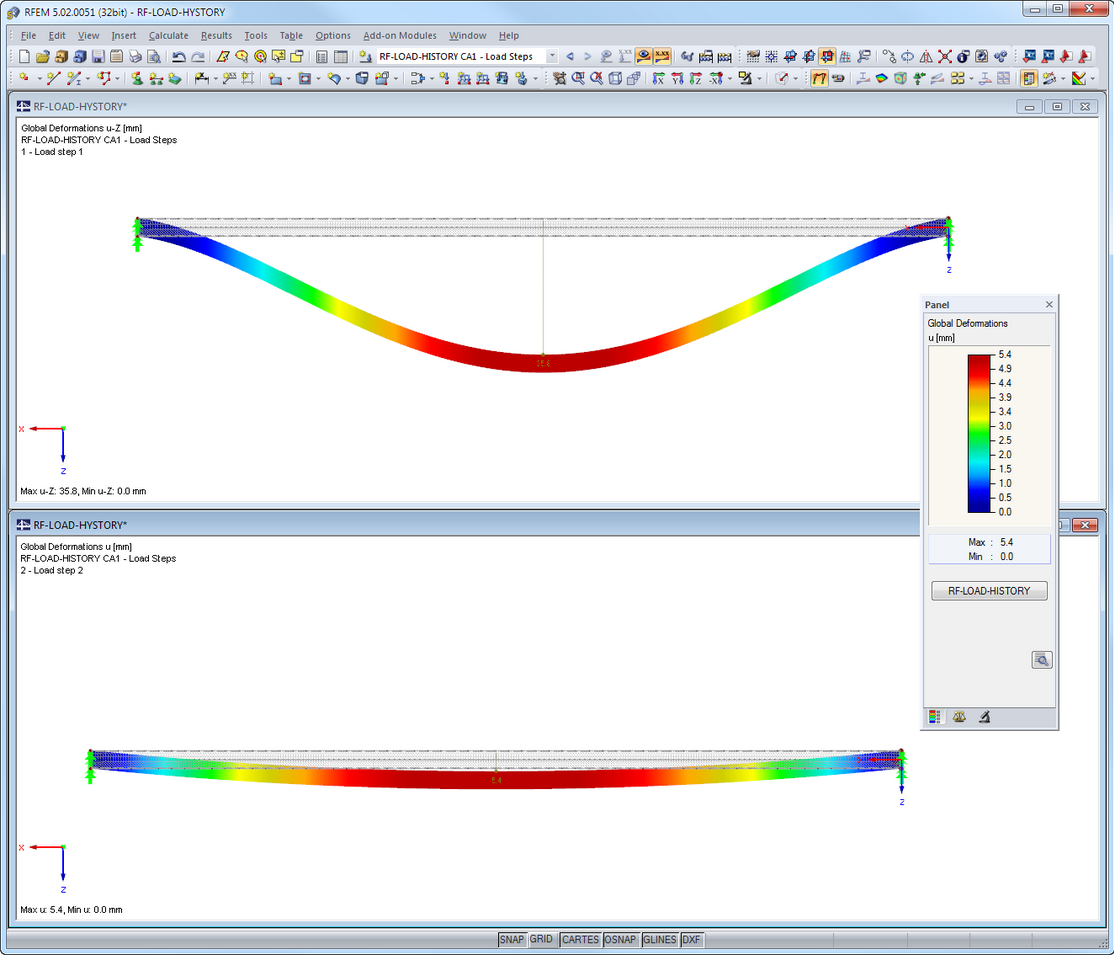Toggle OSNAP in the status bar
Image resolution: width=1114 pixels, height=955 pixels.
[620, 939]
